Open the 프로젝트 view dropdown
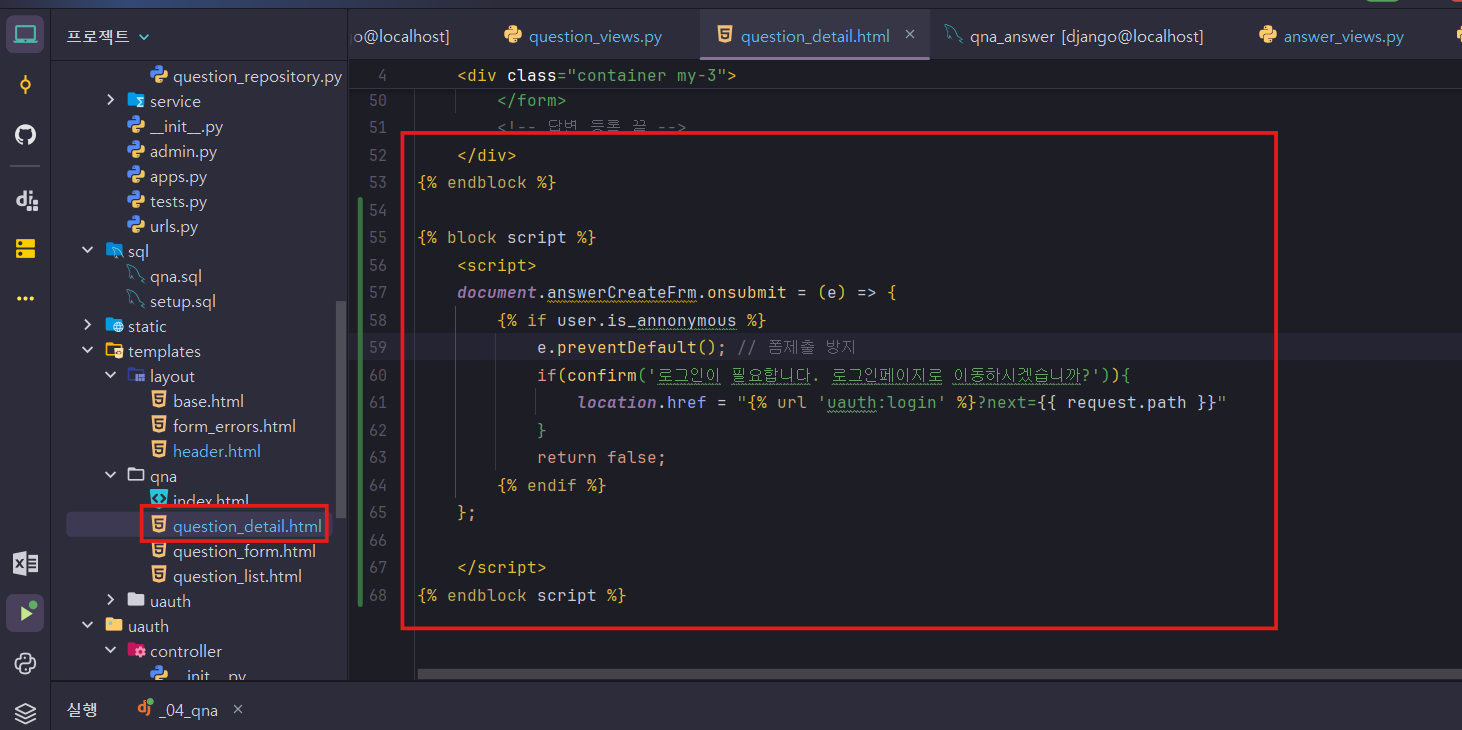The width and height of the screenshot is (1462, 730). click(108, 36)
